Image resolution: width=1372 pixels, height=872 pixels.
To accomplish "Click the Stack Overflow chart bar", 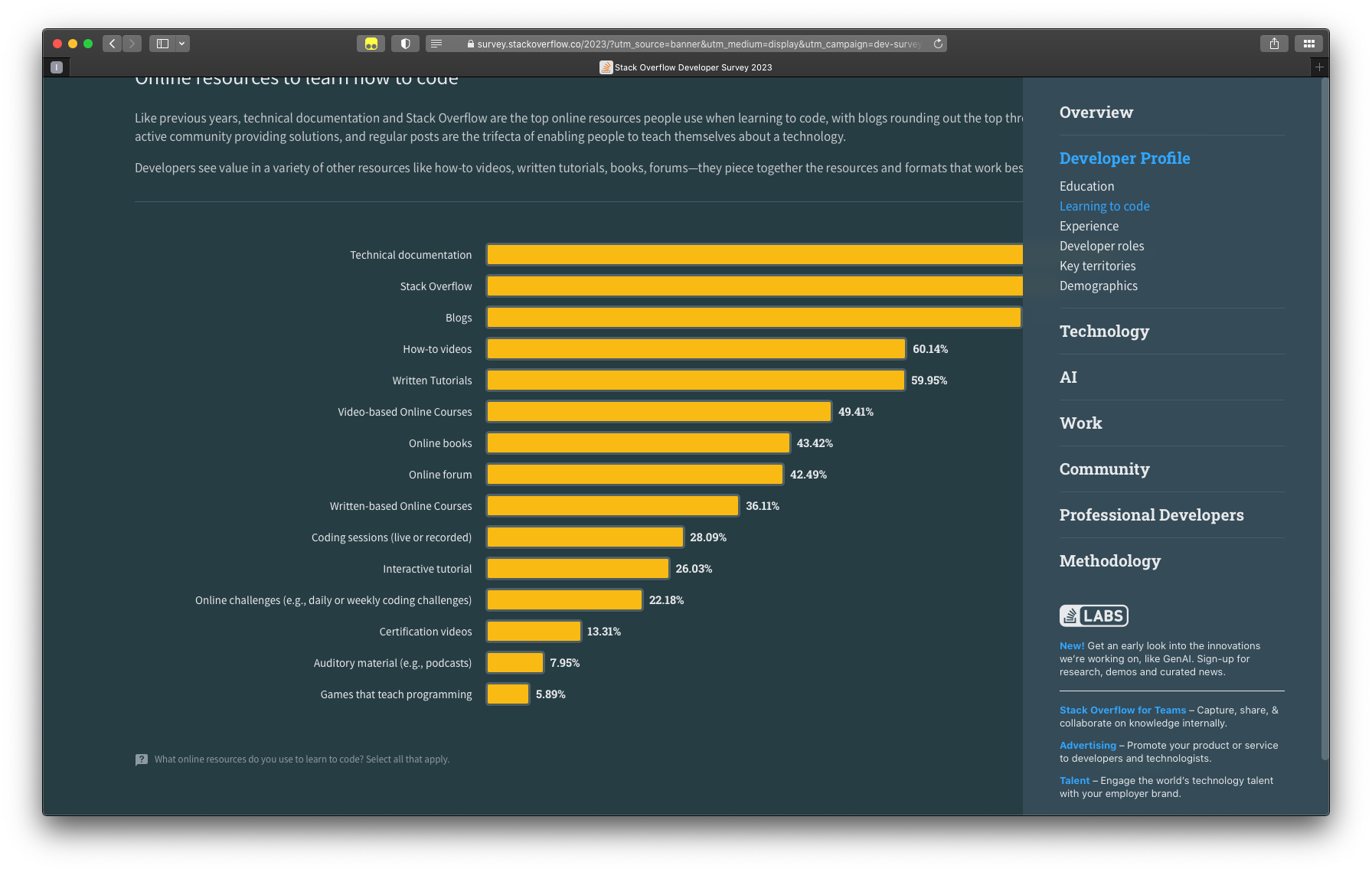I will pos(755,286).
